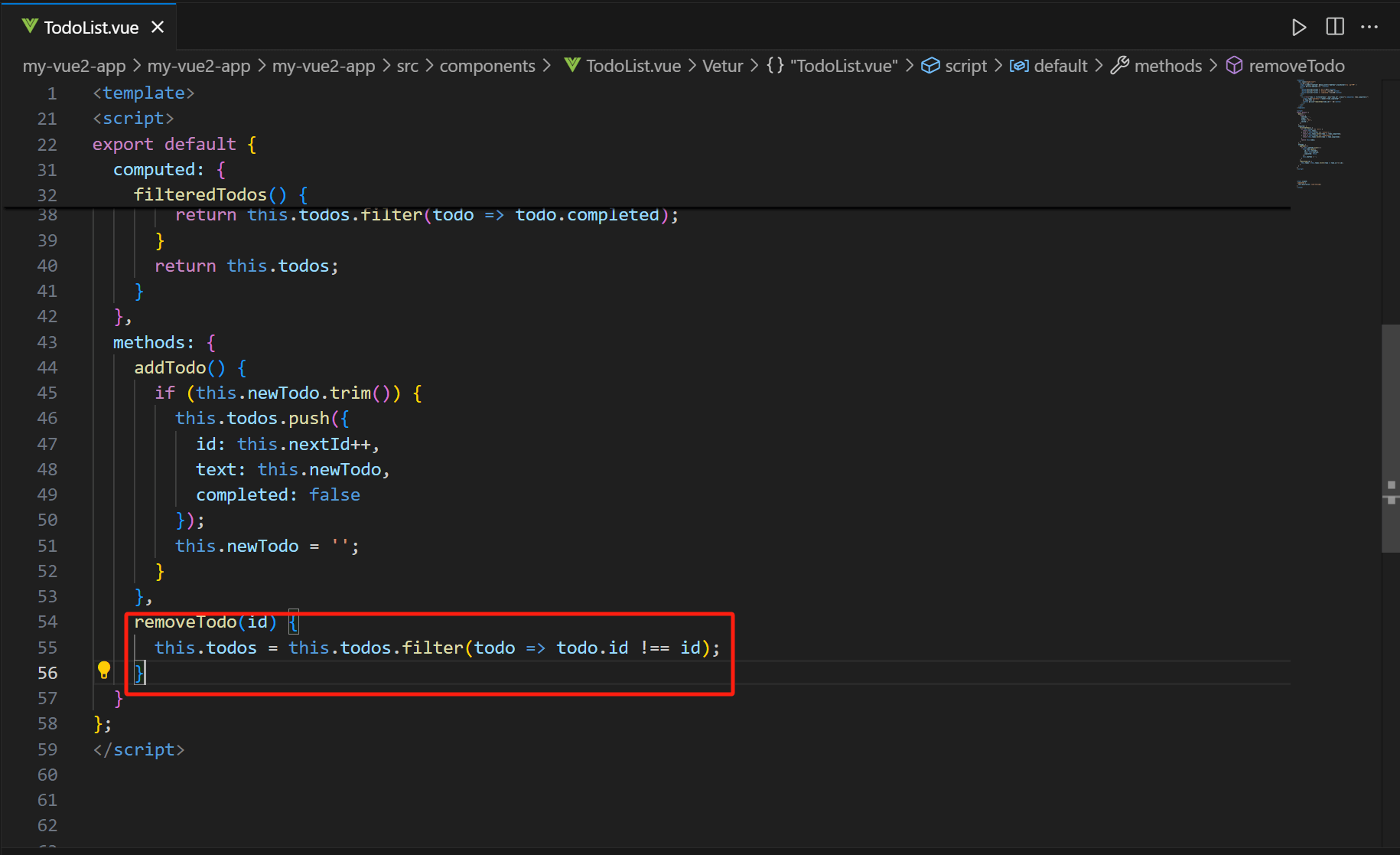Open the More Actions ellipsis menu
Screen dimensions: 1400x855
1369,28
